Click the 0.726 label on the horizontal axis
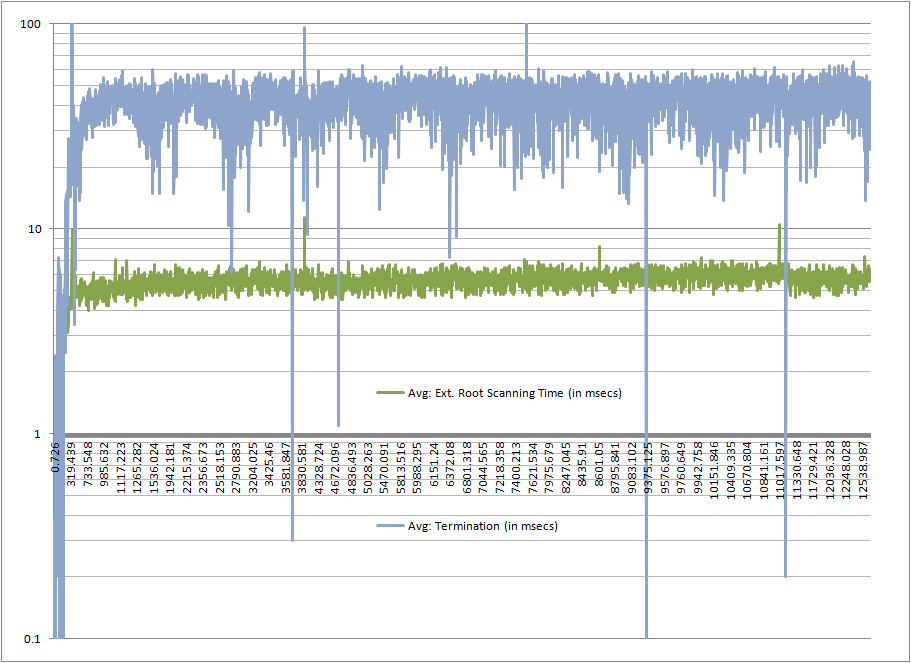This screenshot has height=663, width=911. tap(57, 457)
